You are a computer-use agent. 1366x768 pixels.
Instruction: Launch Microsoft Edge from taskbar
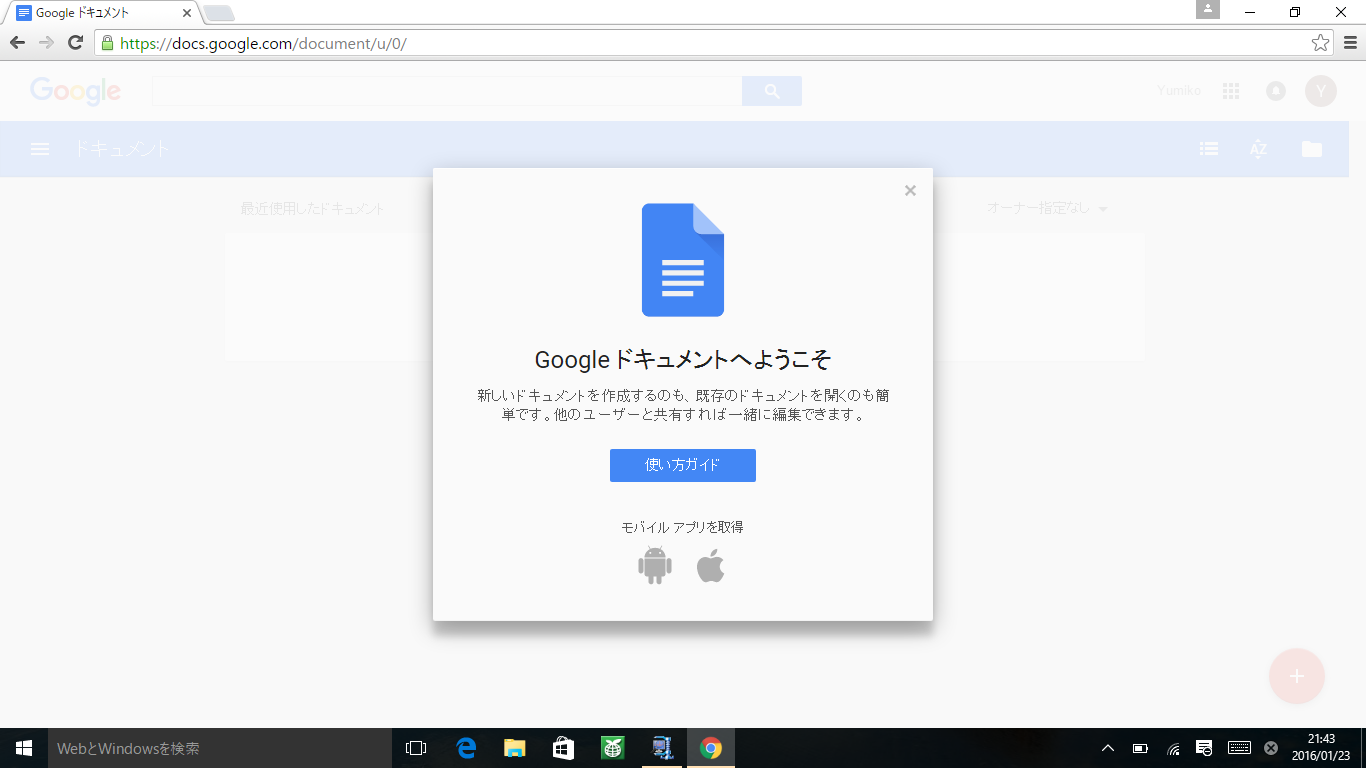[466, 748]
